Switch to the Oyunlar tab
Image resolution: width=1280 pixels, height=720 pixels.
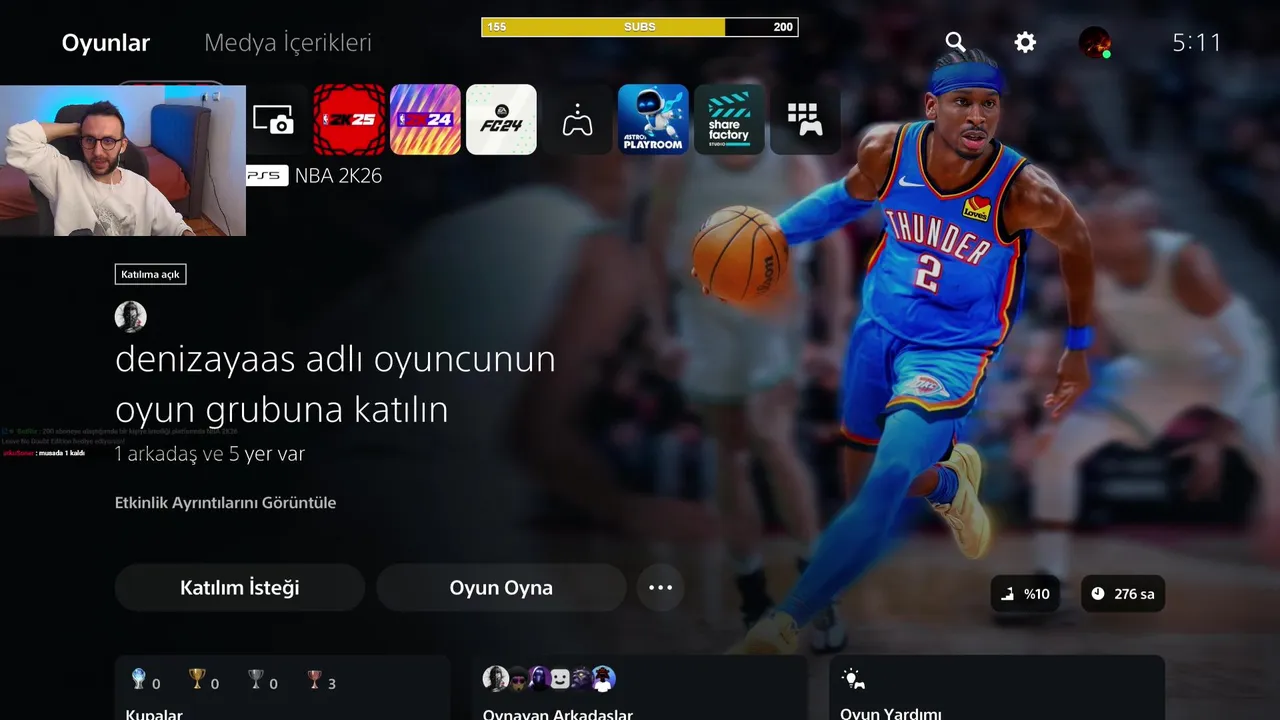106,43
